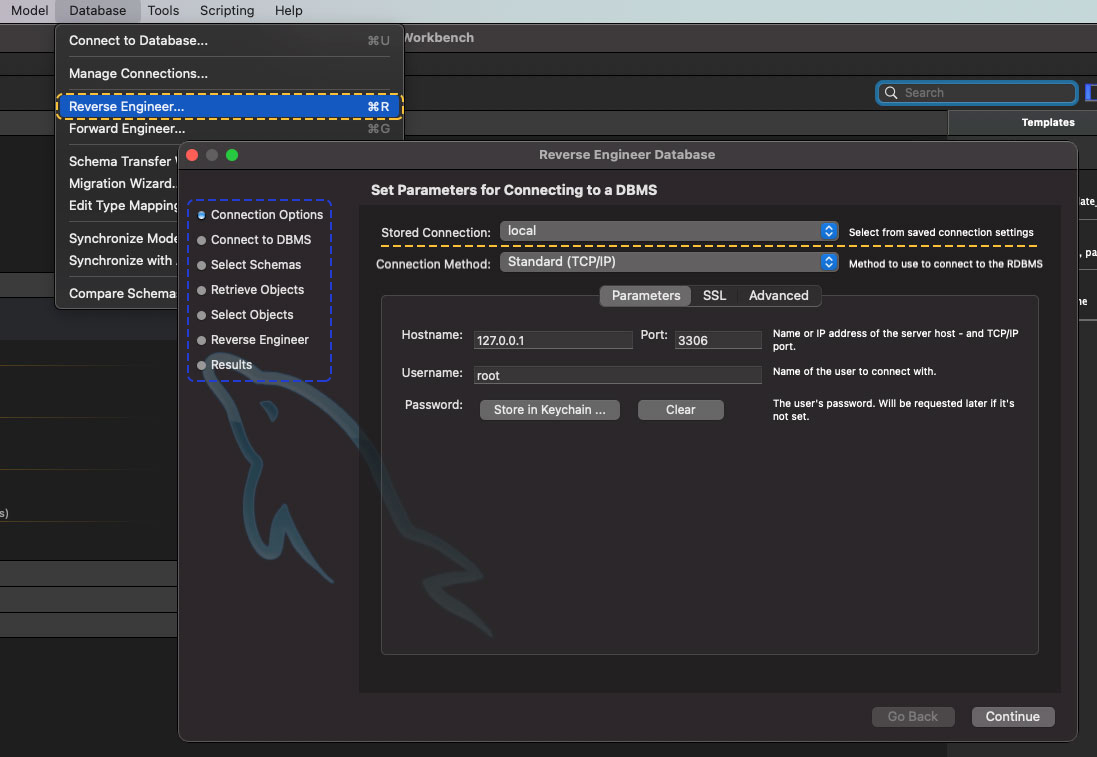Choose Schema Transfer menu entry
Image resolution: width=1097 pixels, height=757 pixels.
(x=122, y=162)
